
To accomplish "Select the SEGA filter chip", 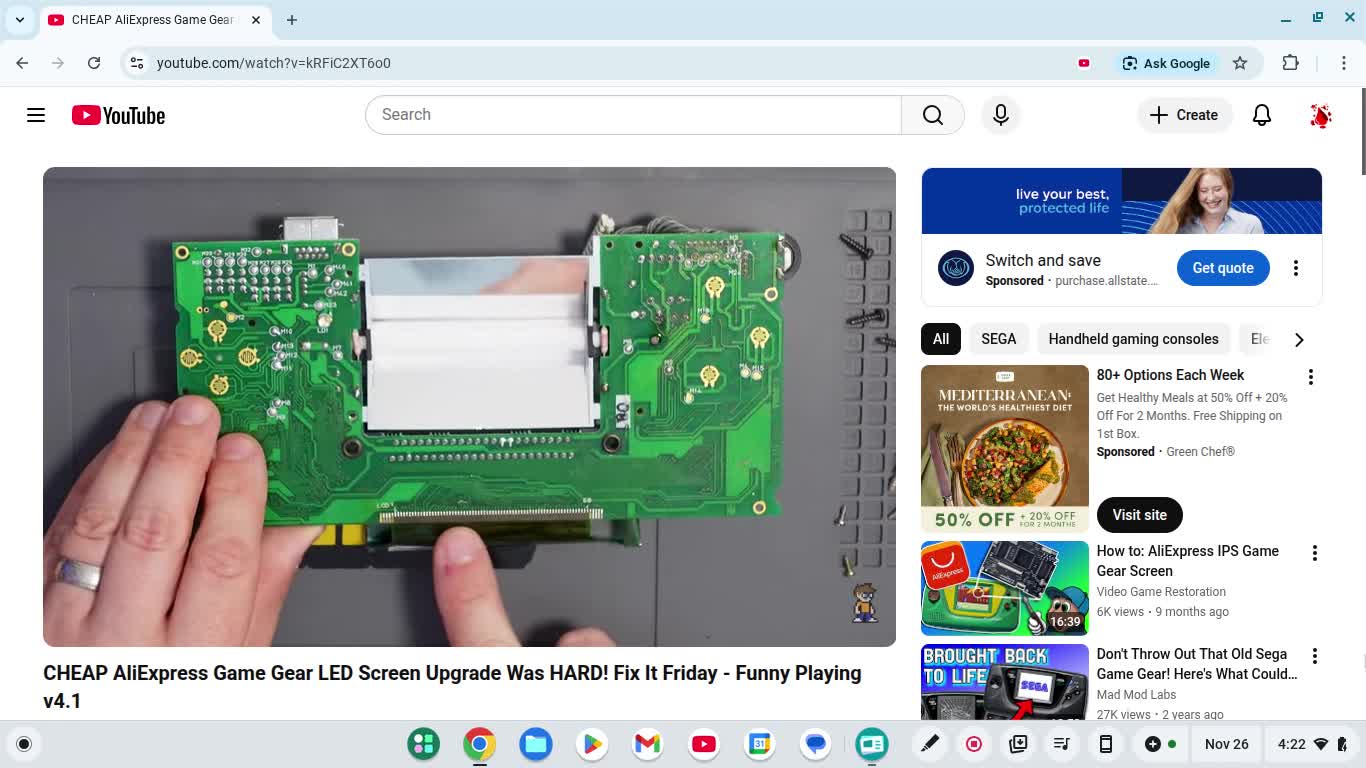I will pyautogui.click(x=998, y=339).
